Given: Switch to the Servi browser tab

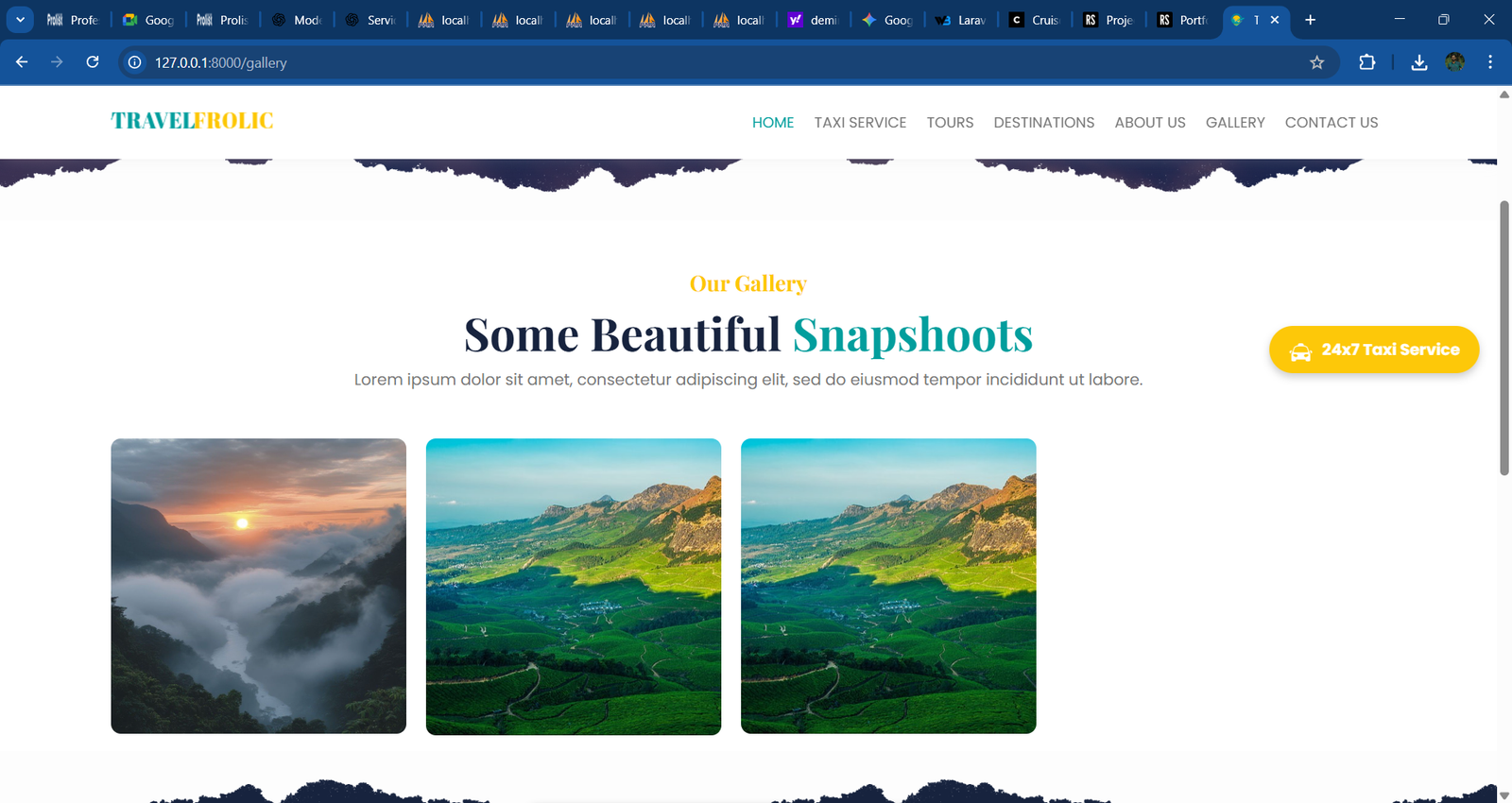Looking at the screenshot, I should click(x=370, y=20).
